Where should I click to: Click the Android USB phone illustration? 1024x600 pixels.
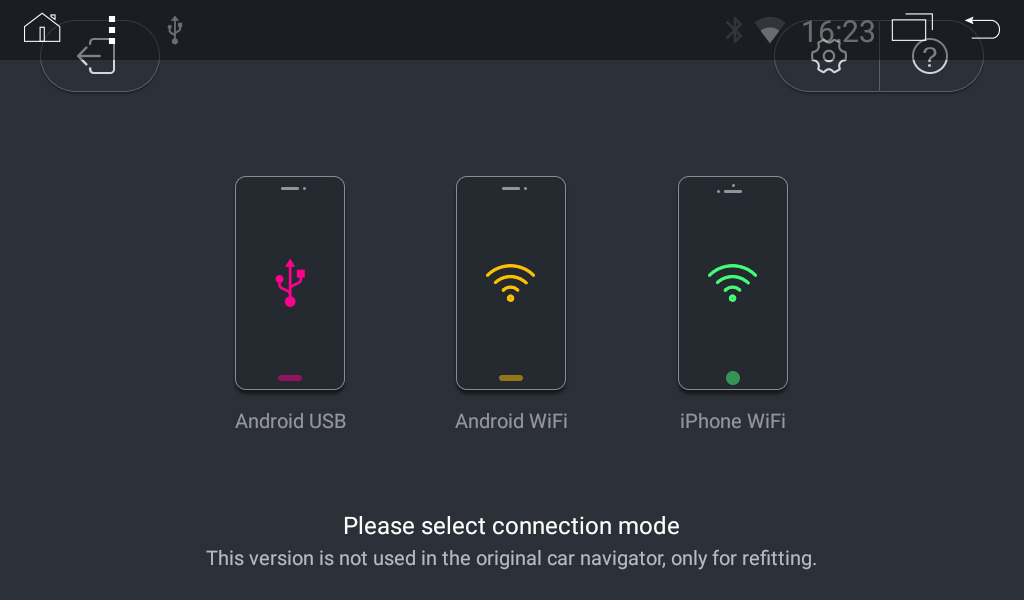290,282
